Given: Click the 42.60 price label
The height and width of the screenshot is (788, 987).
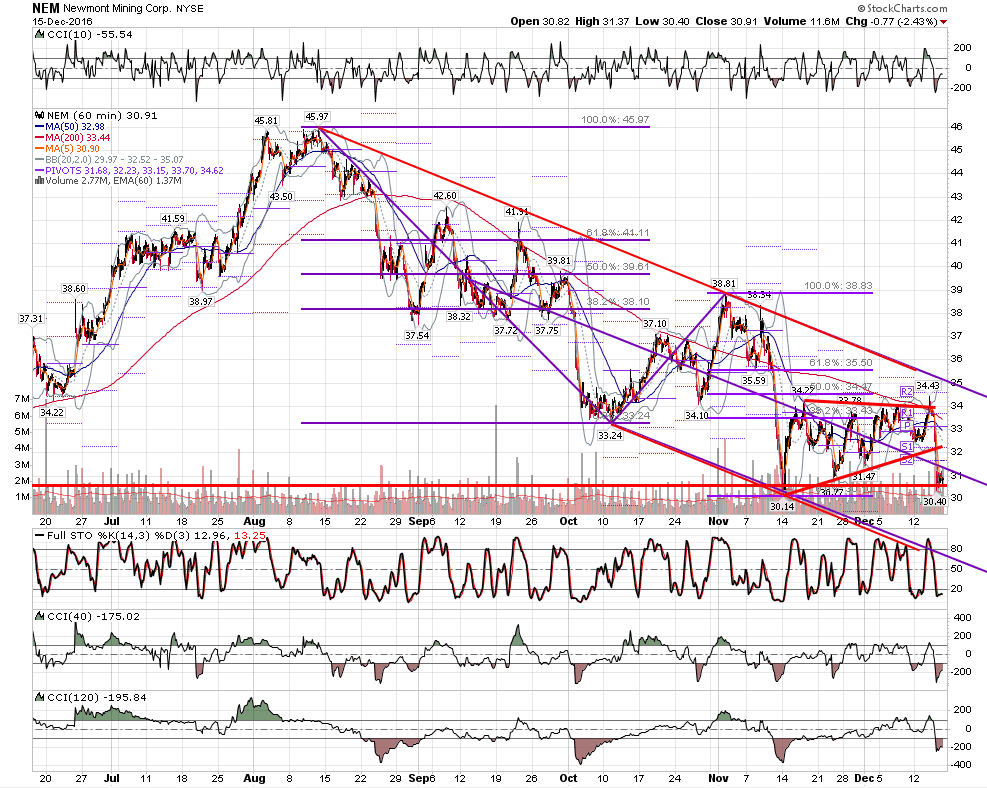Looking at the screenshot, I should coord(445,196).
